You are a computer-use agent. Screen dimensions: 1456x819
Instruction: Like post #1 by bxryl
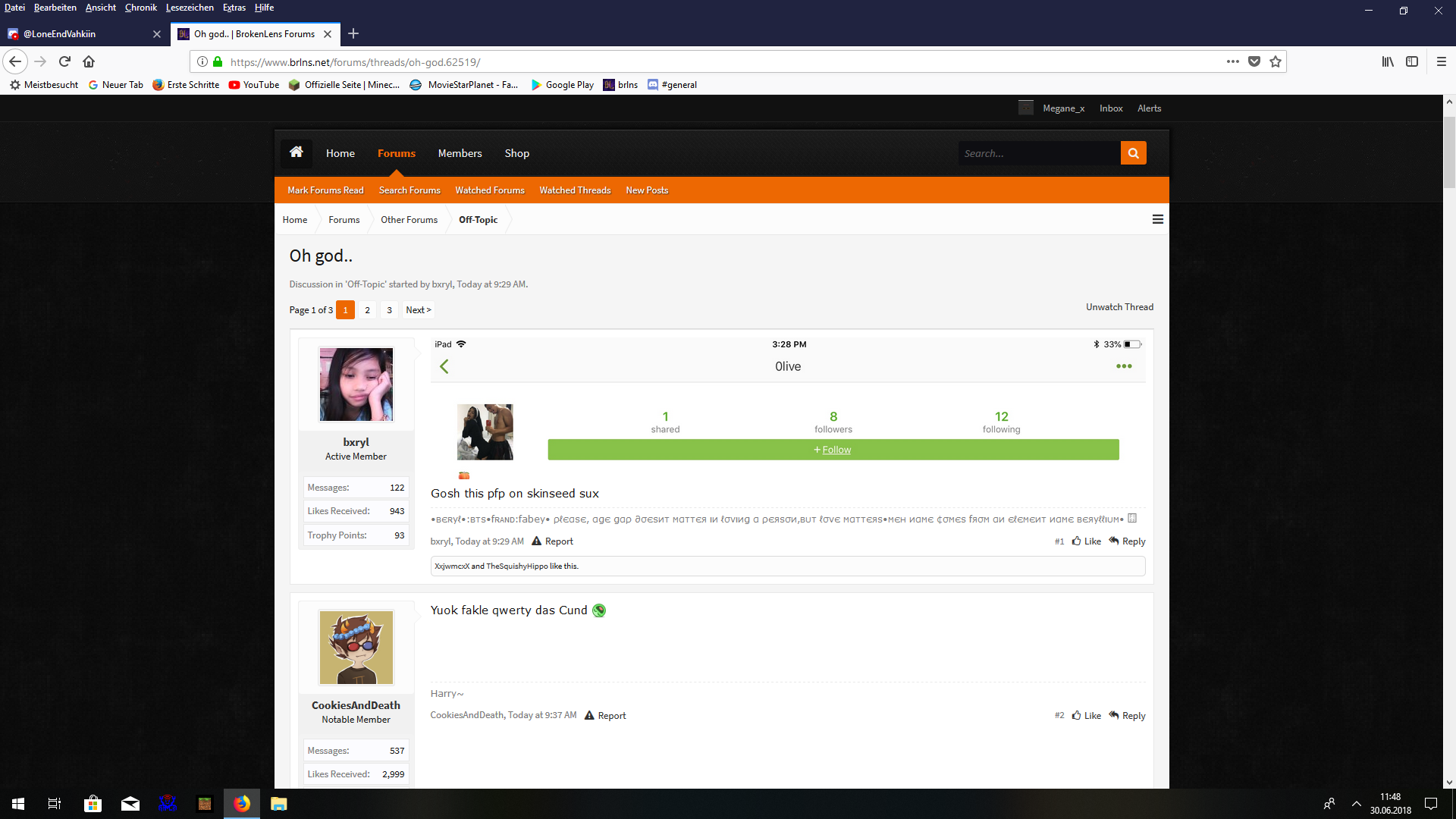(1087, 541)
